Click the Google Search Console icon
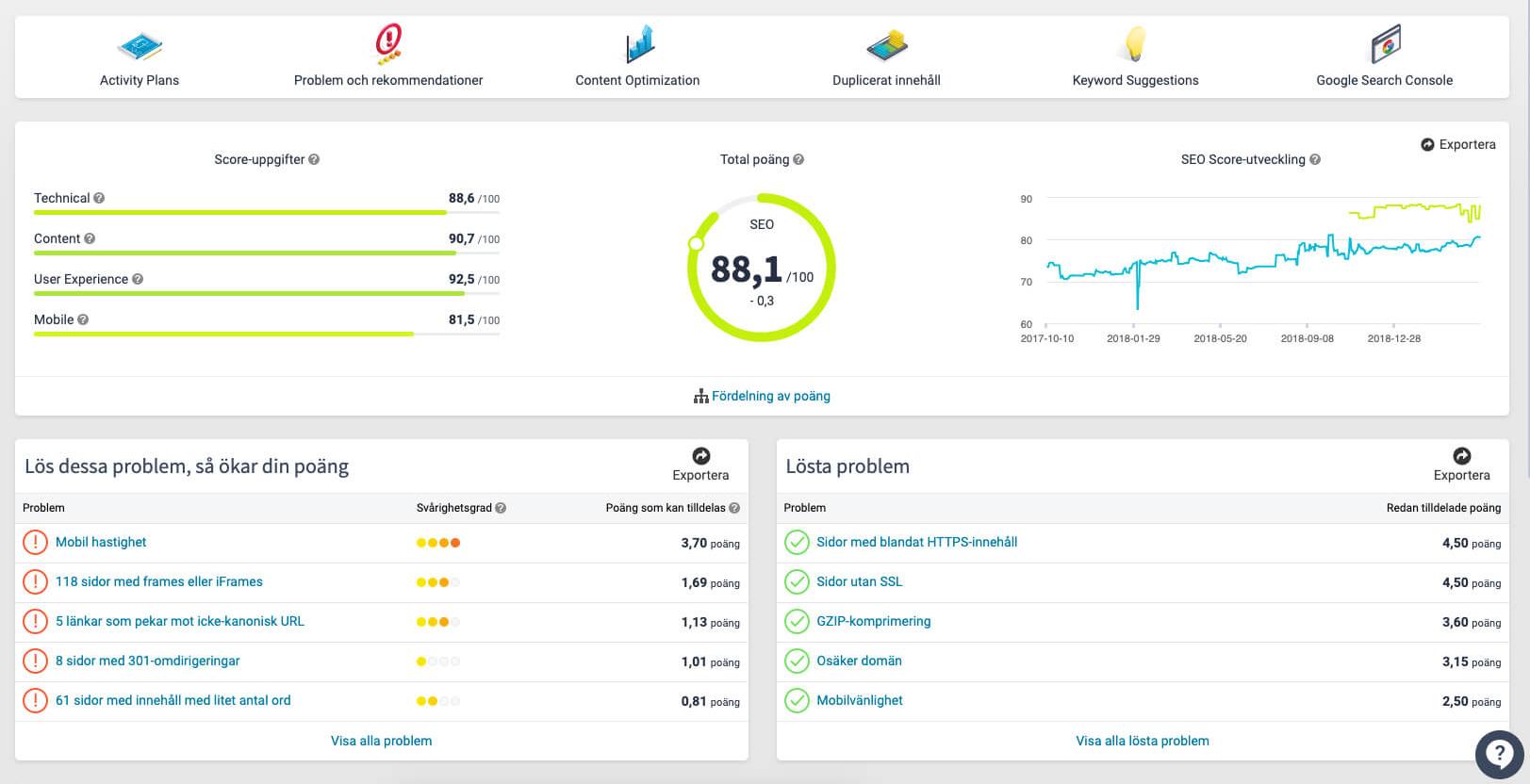Viewport: 1530px width, 784px height. coord(1385,43)
